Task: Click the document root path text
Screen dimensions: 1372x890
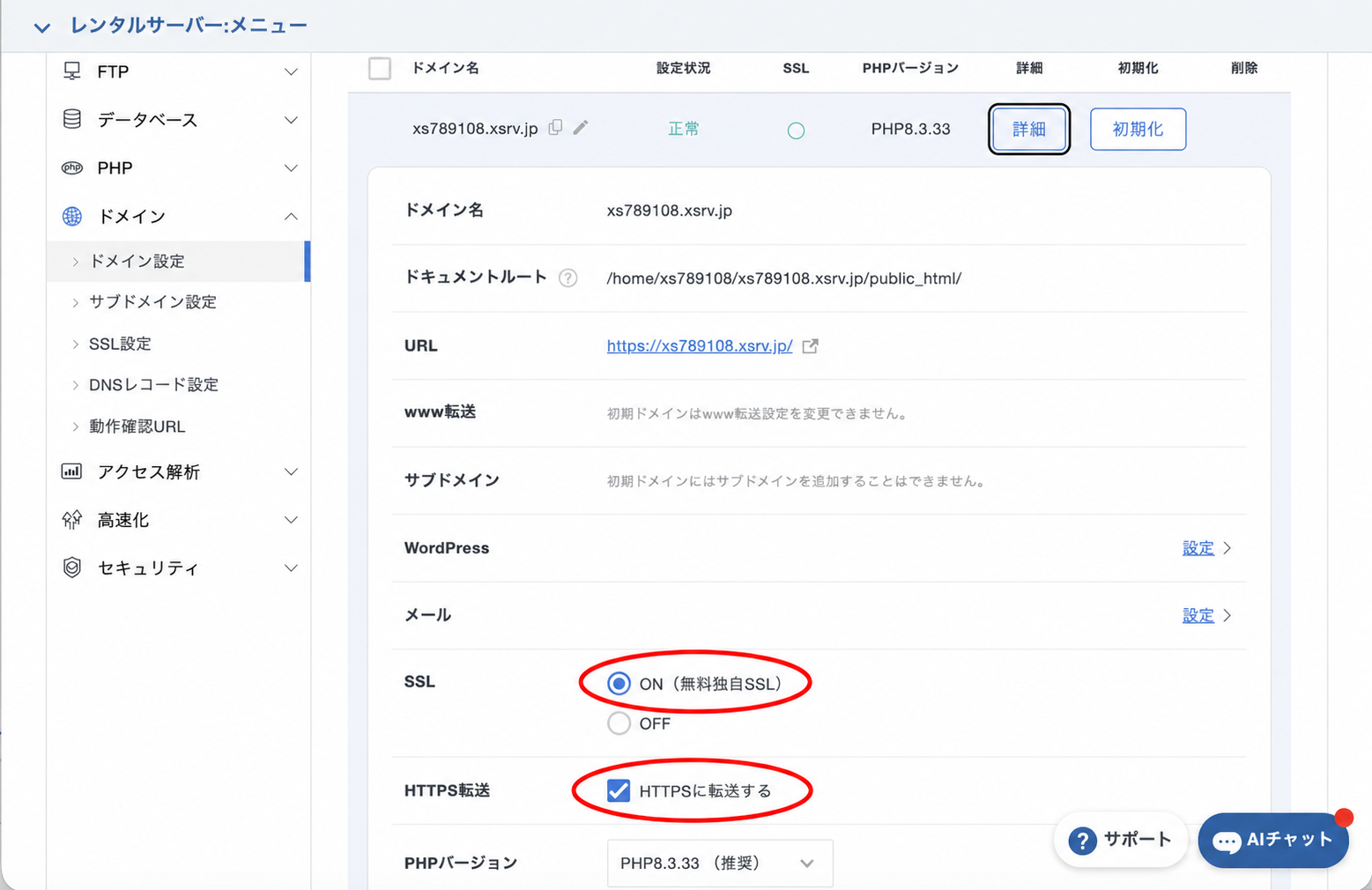Action: 783,278
